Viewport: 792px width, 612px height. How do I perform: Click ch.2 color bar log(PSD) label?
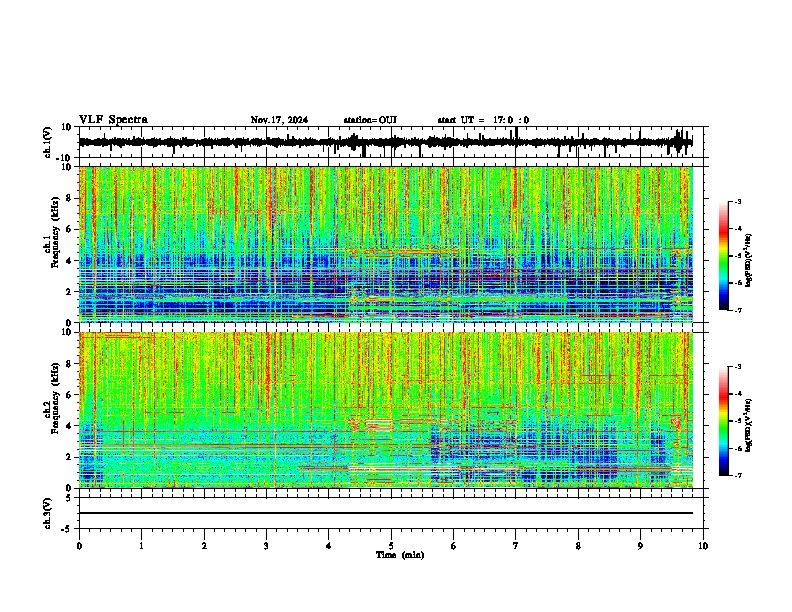(748, 425)
